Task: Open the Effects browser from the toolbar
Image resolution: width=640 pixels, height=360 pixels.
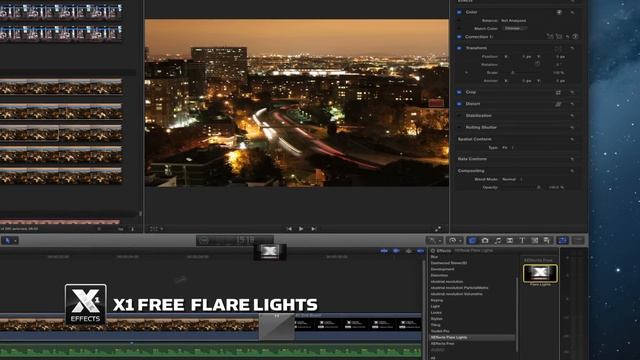Action: 472,240
